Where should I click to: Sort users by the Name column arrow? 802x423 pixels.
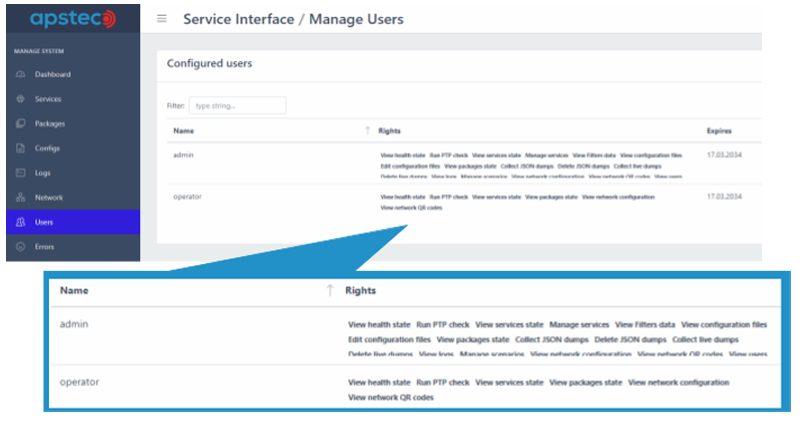(367, 131)
